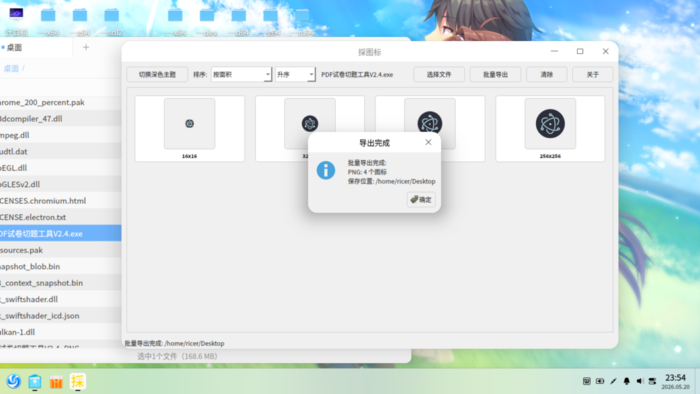This screenshot has height=394, width=700.
Task: Maximize the 採图标 window
Action: click(x=580, y=51)
